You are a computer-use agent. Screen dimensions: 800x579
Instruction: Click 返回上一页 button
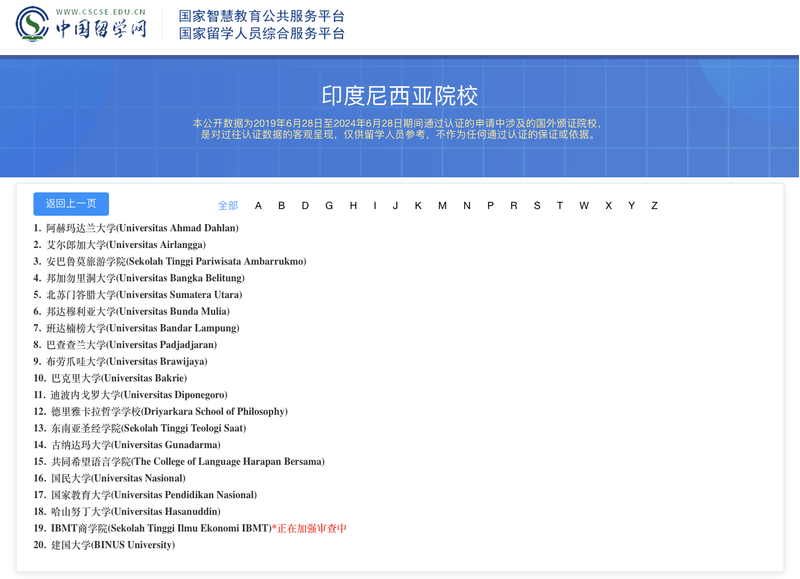[x=71, y=204]
